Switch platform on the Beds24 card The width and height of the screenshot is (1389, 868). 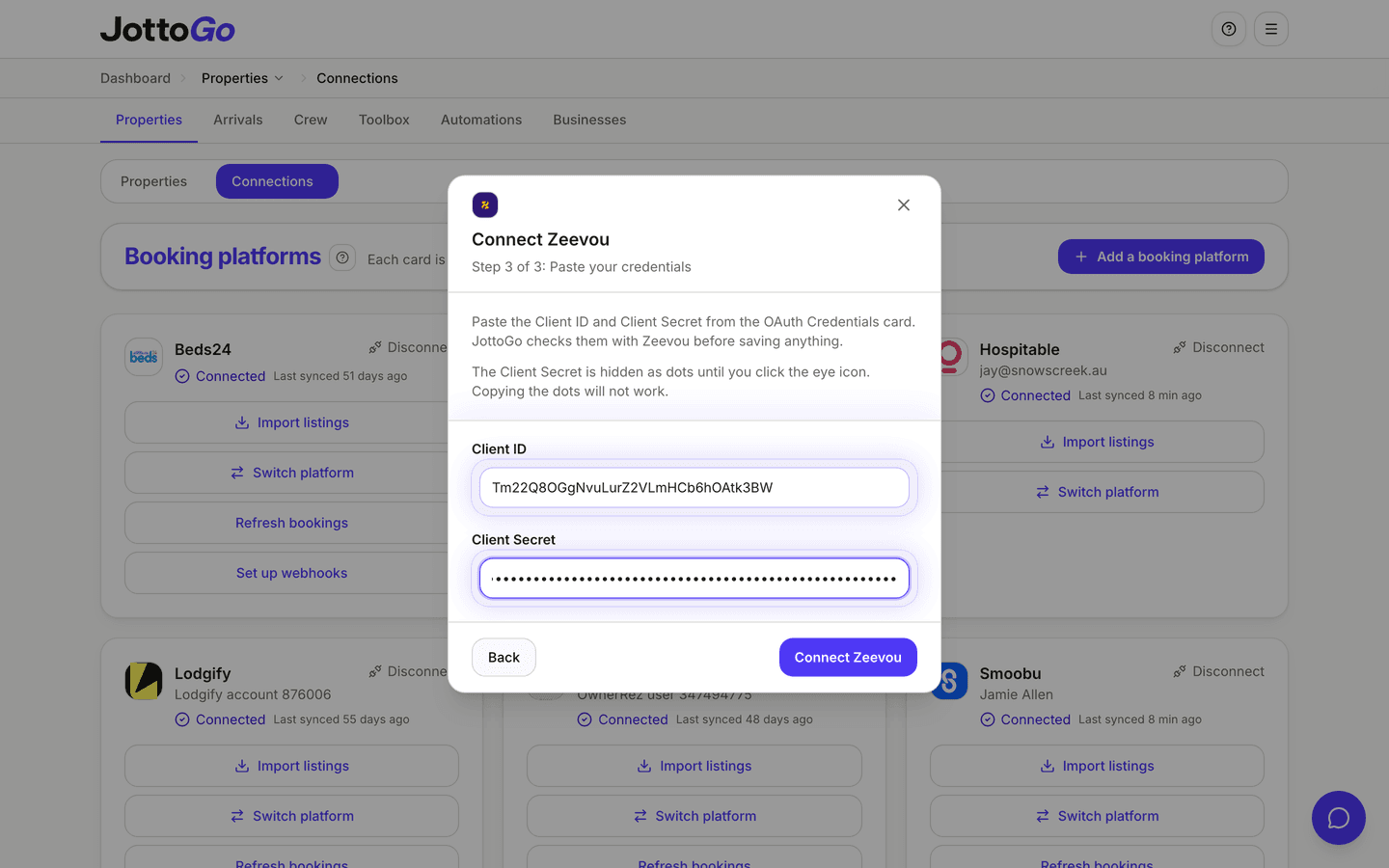pos(291,473)
